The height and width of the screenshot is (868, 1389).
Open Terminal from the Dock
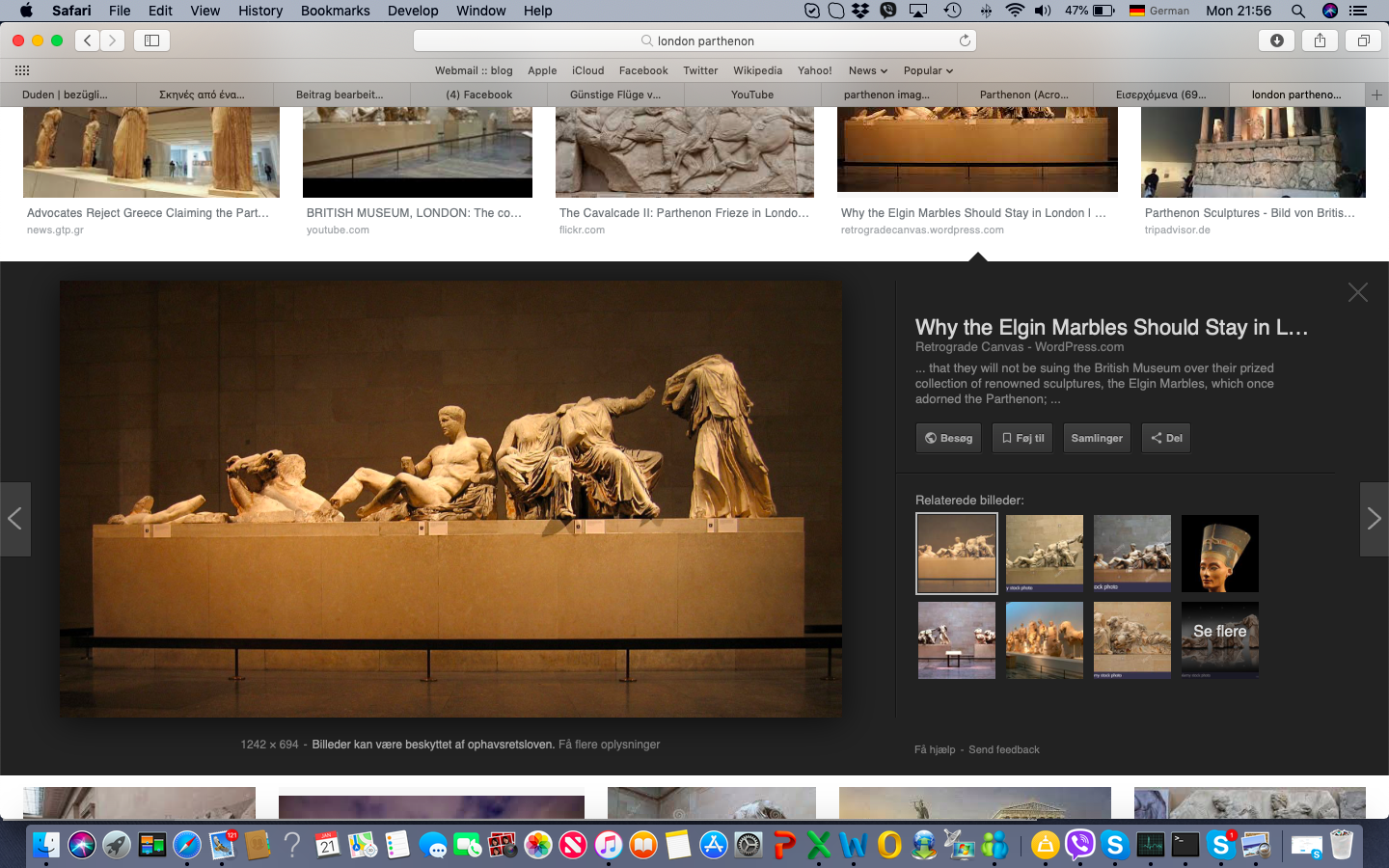pyautogui.click(x=1185, y=845)
